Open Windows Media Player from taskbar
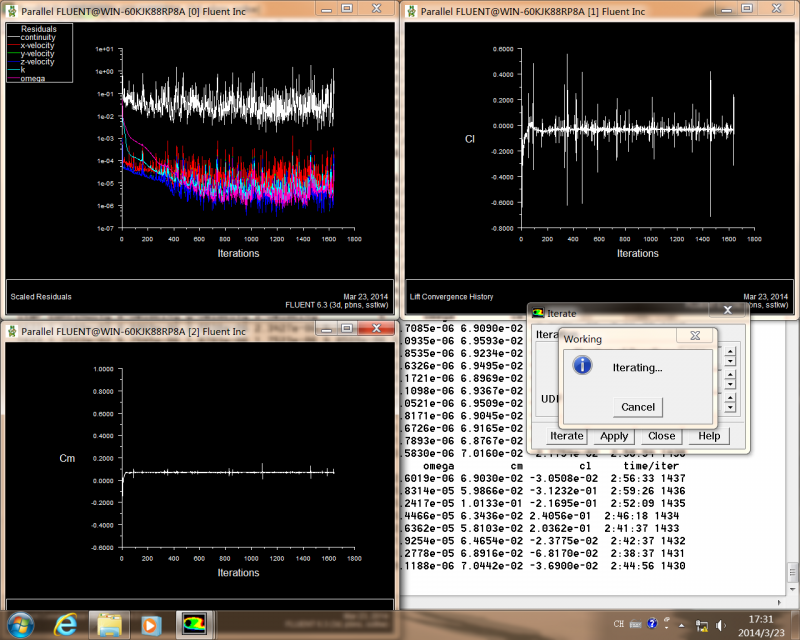Image resolution: width=800 pixels, height=640 pixels. click(151, 625)
